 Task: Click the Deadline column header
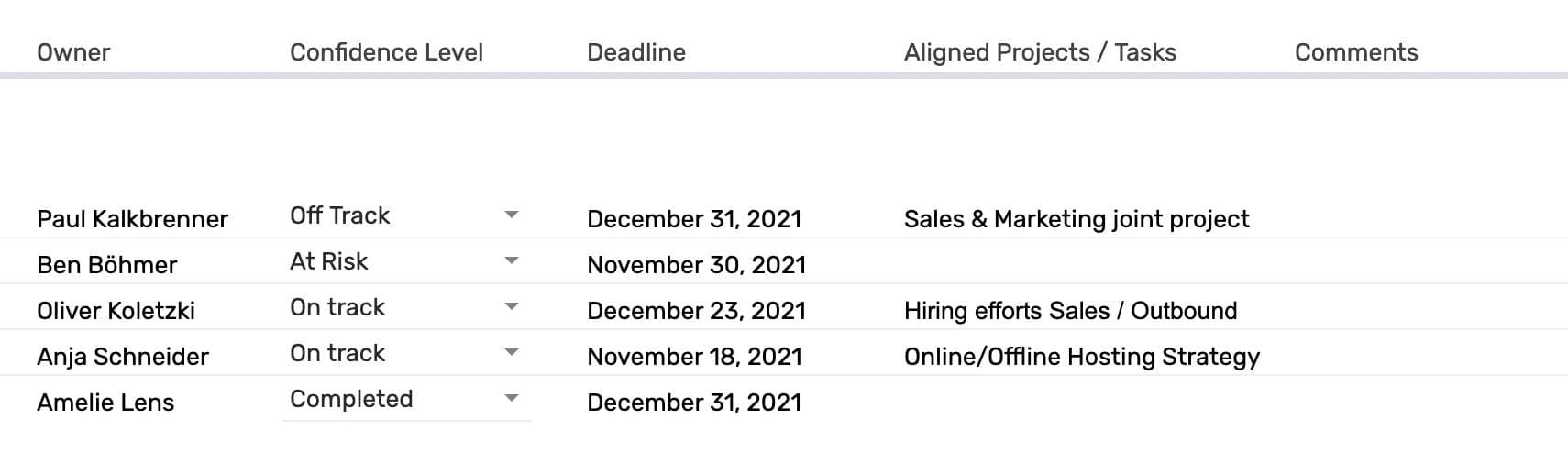coord(636,52)
